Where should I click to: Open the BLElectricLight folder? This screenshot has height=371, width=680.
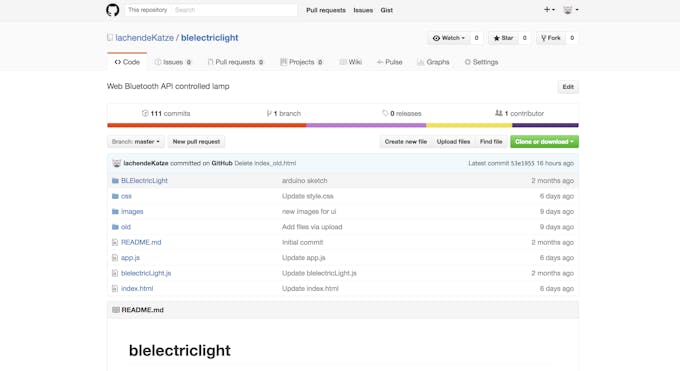(144, 181)
